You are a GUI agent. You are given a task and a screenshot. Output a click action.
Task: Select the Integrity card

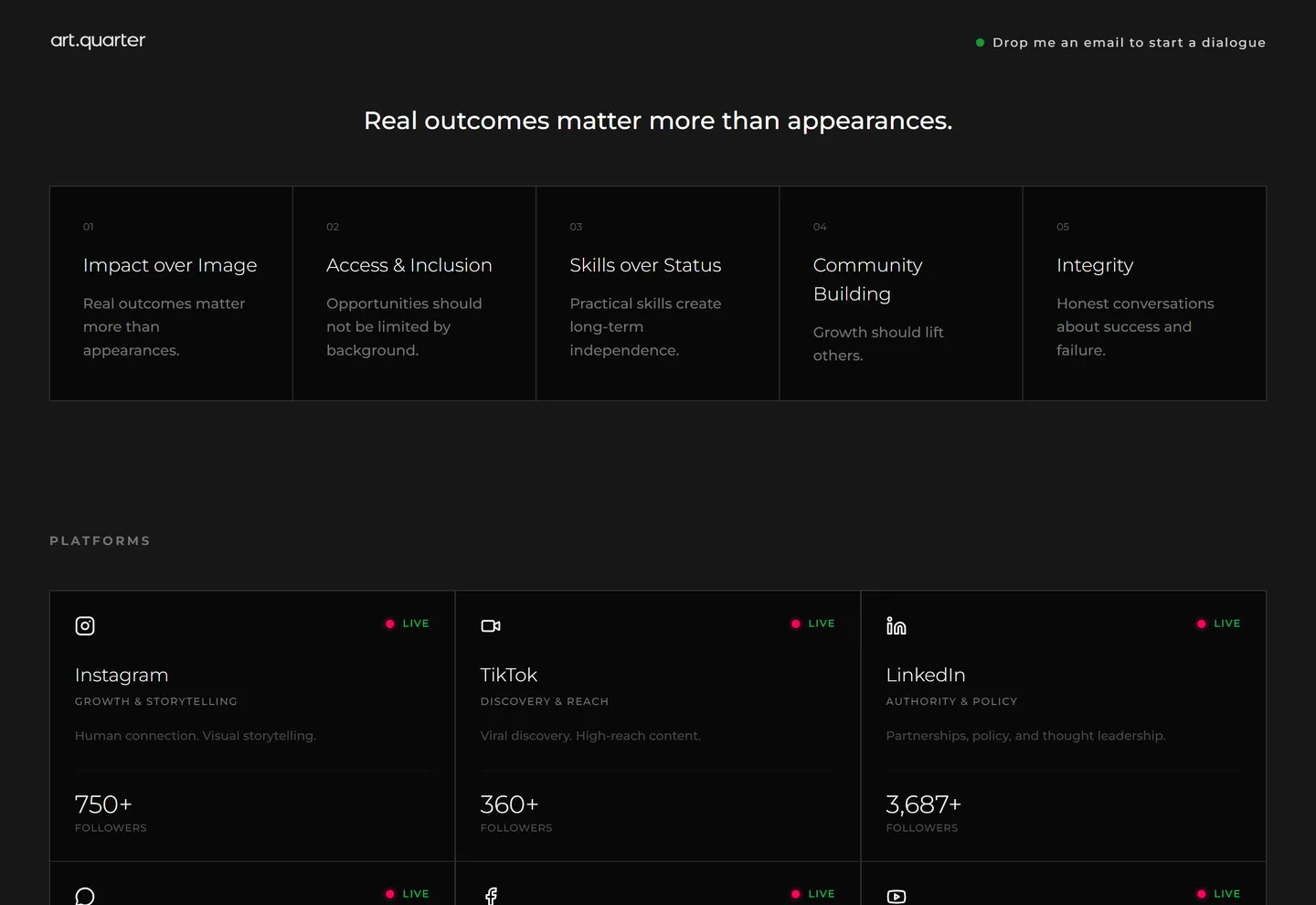(x=1144, y=293)
